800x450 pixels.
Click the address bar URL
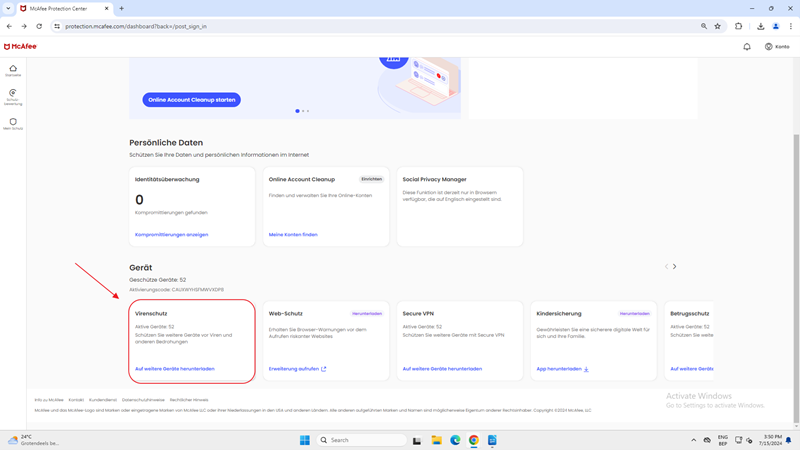(136, 27)
